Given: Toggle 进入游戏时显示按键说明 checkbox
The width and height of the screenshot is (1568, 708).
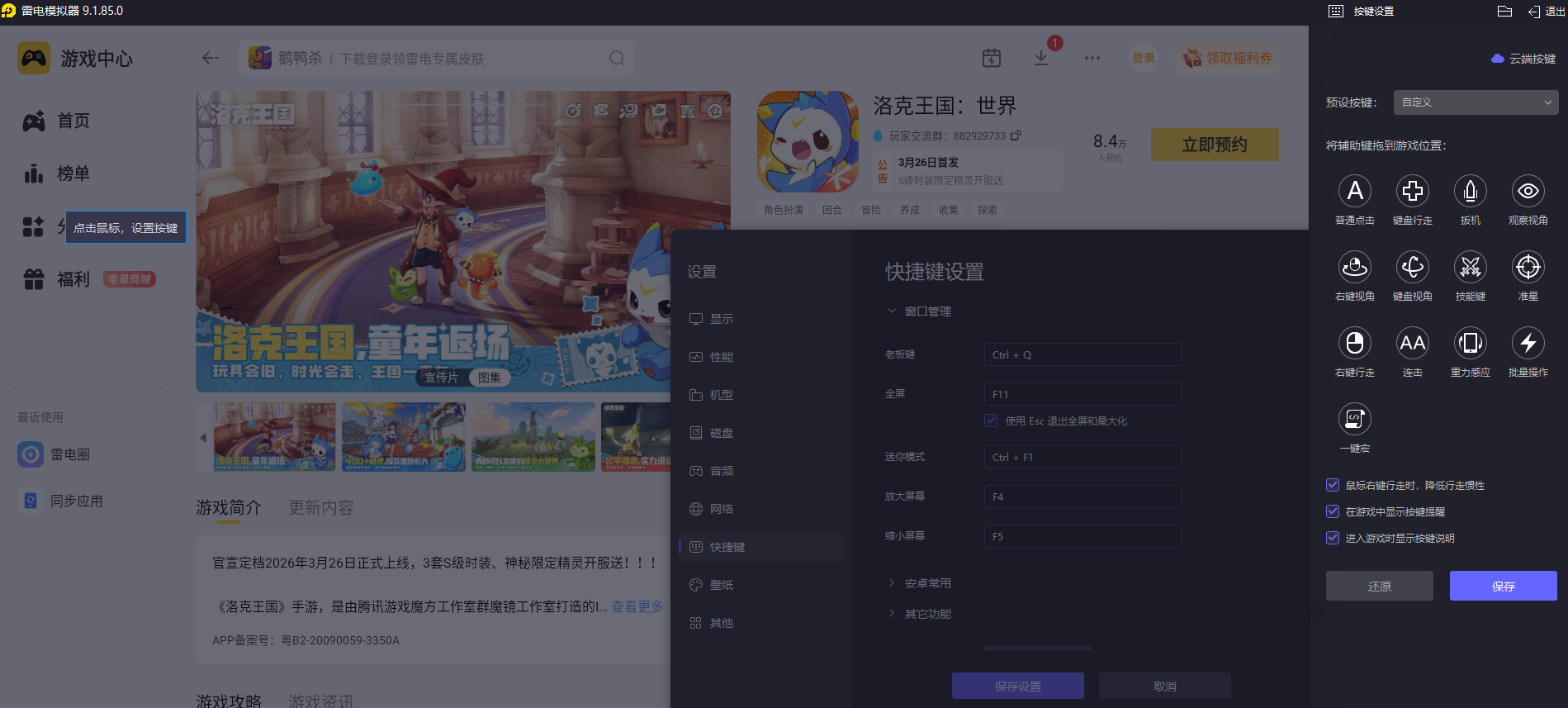Looking at the screenshot, I should click(x=1332, y=538).
